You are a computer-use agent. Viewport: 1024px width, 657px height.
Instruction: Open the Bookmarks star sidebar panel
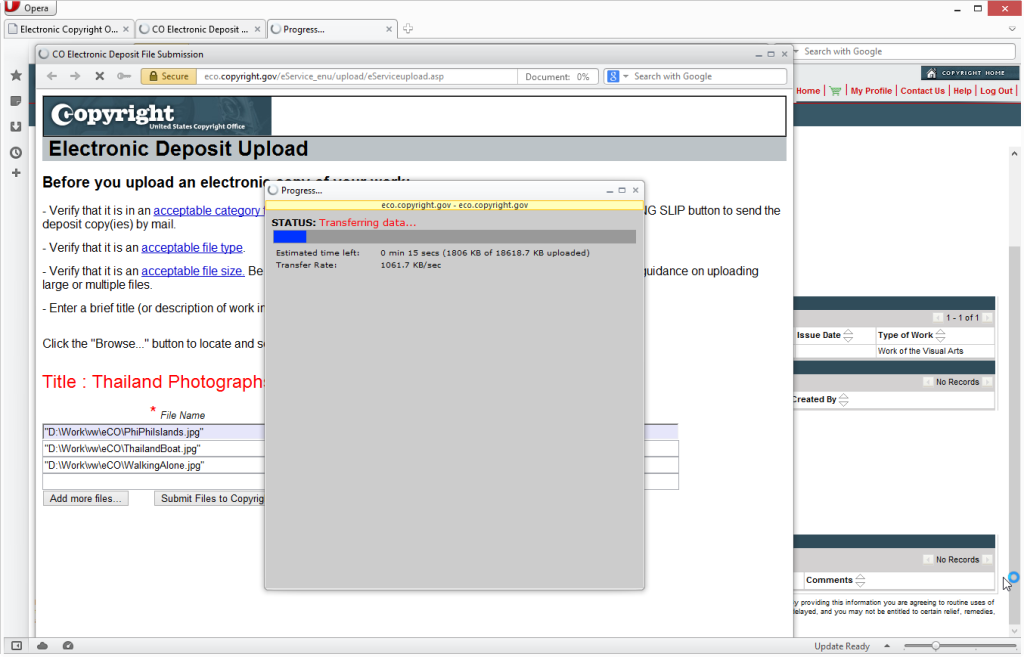(16, 76)
